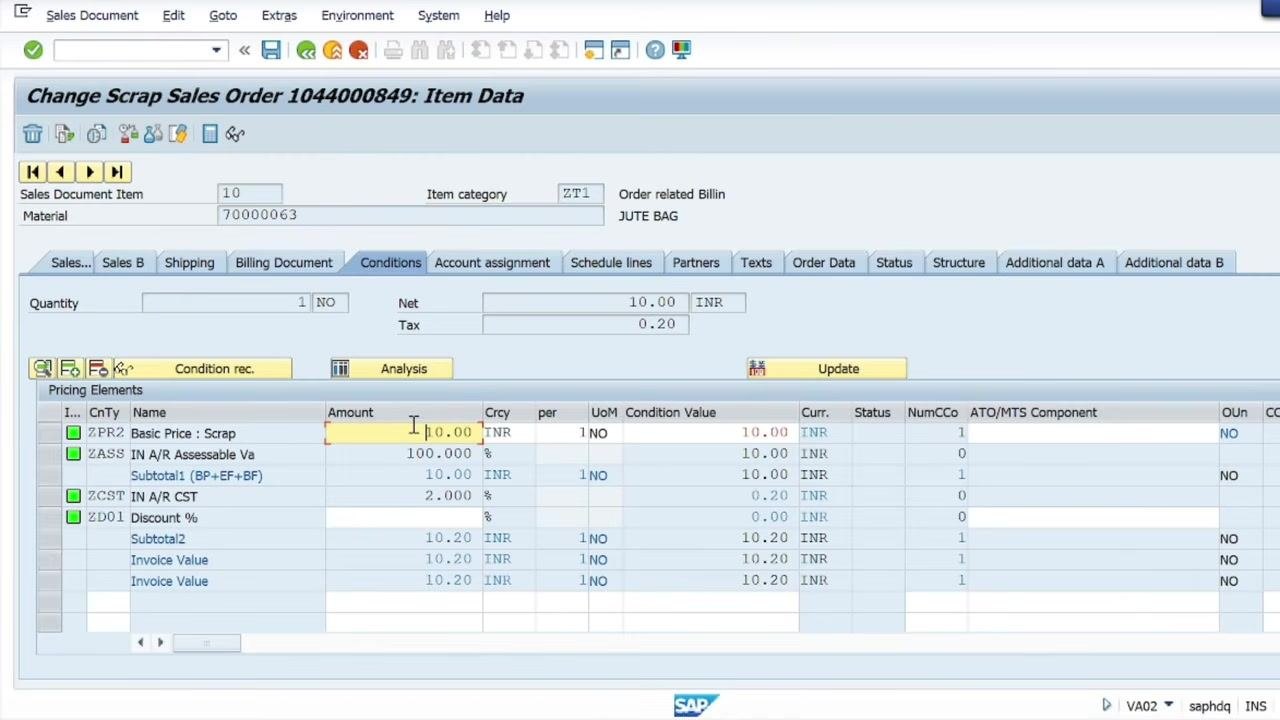
Task: Go to first item with navigation icon
Action: pos(33,172)
